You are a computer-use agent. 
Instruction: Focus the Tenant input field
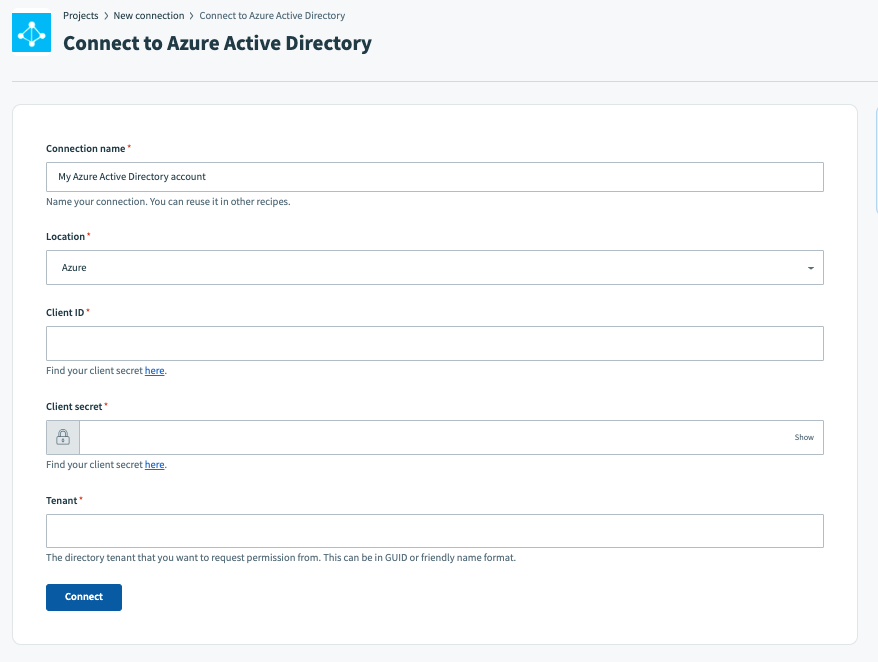tap(434, 530)
